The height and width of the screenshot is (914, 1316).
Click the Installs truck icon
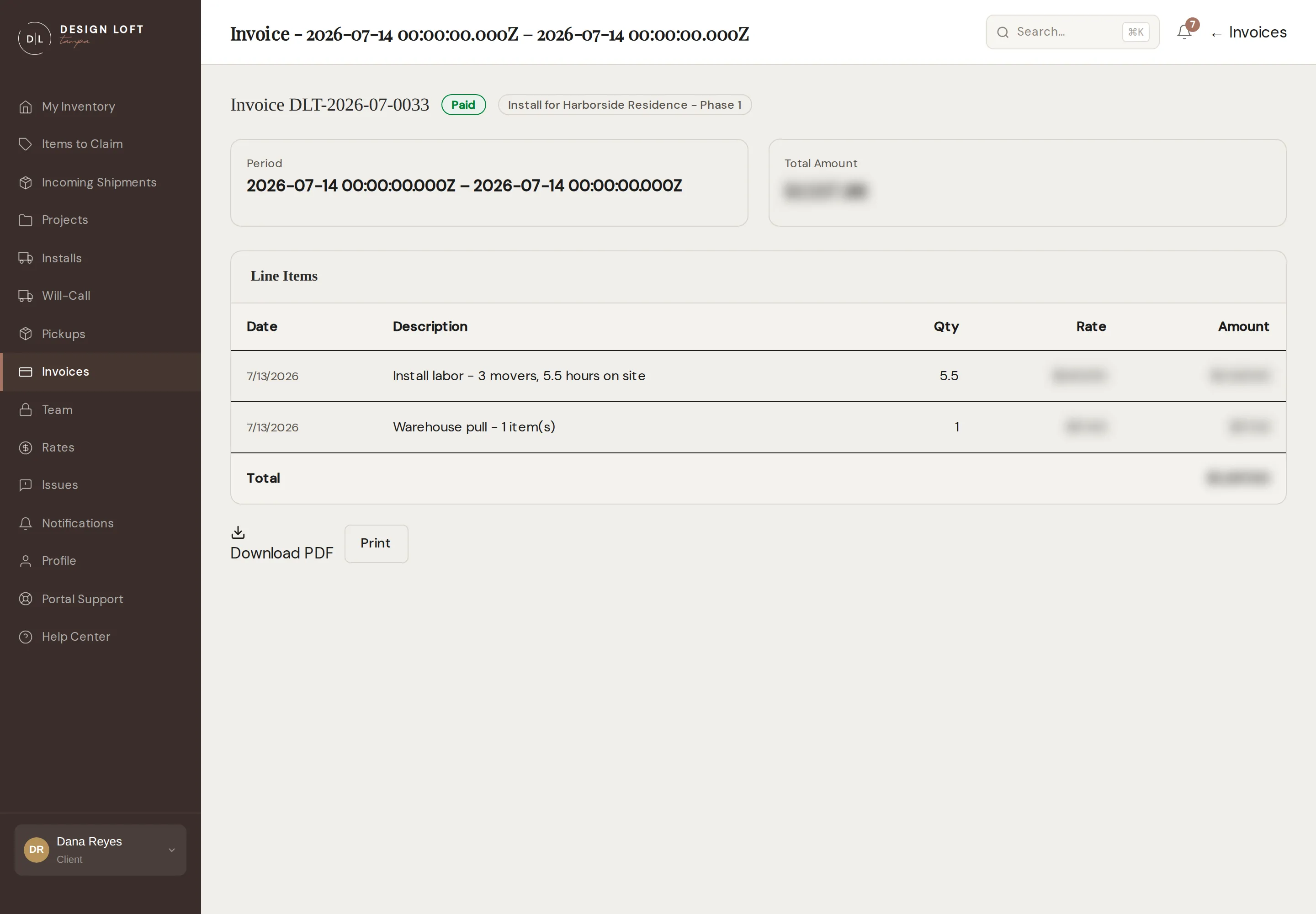tap(25, 258)
